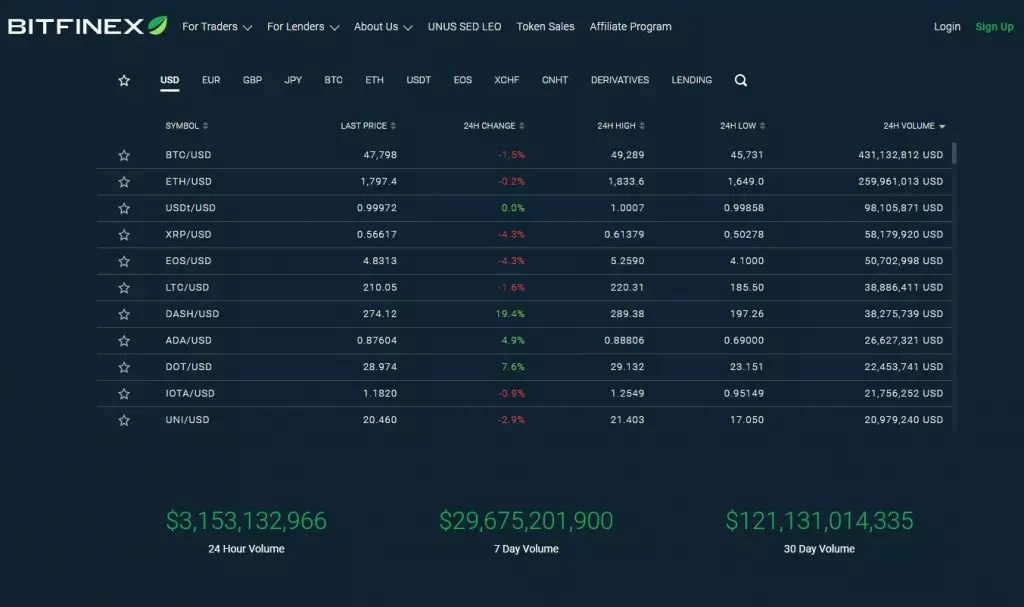This screenshot has height=607, width=1024.
Task: Switch to the CNHT market tab
Action: [x=554, y=80]
